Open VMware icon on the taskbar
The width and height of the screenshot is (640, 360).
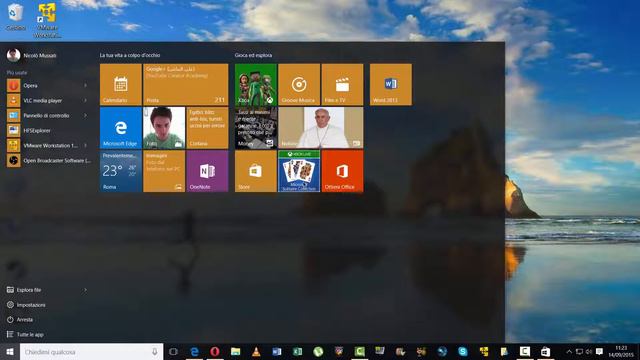pos(484,351)
